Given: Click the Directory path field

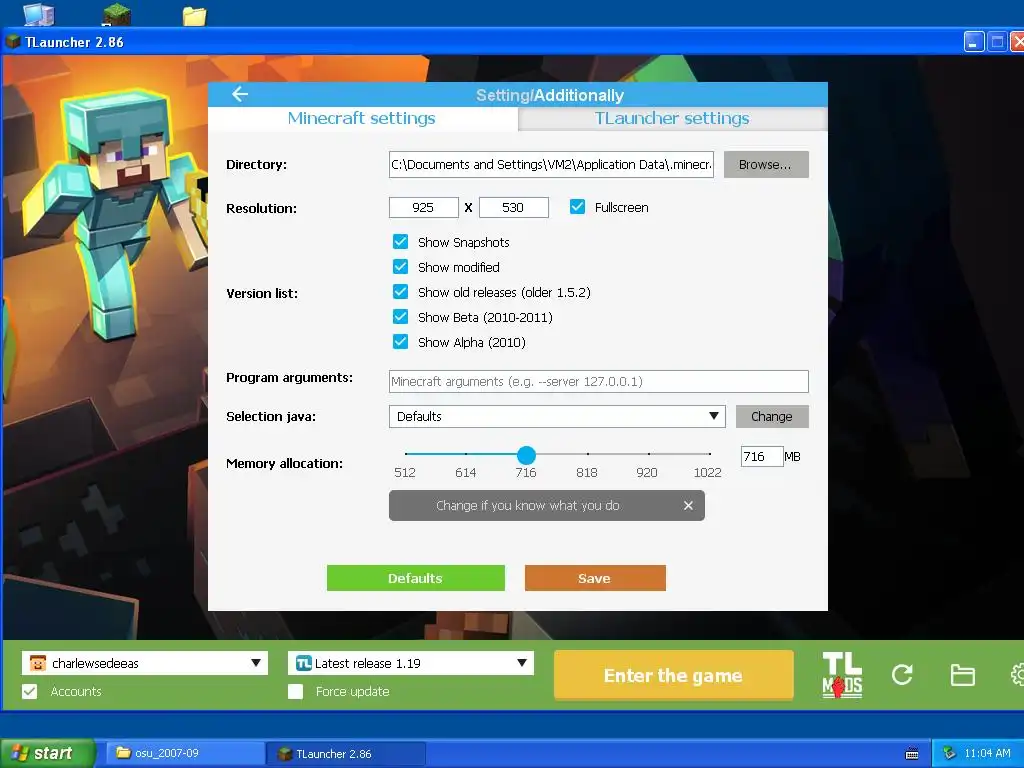Looking at the screenshot, I should click(551, 165).
